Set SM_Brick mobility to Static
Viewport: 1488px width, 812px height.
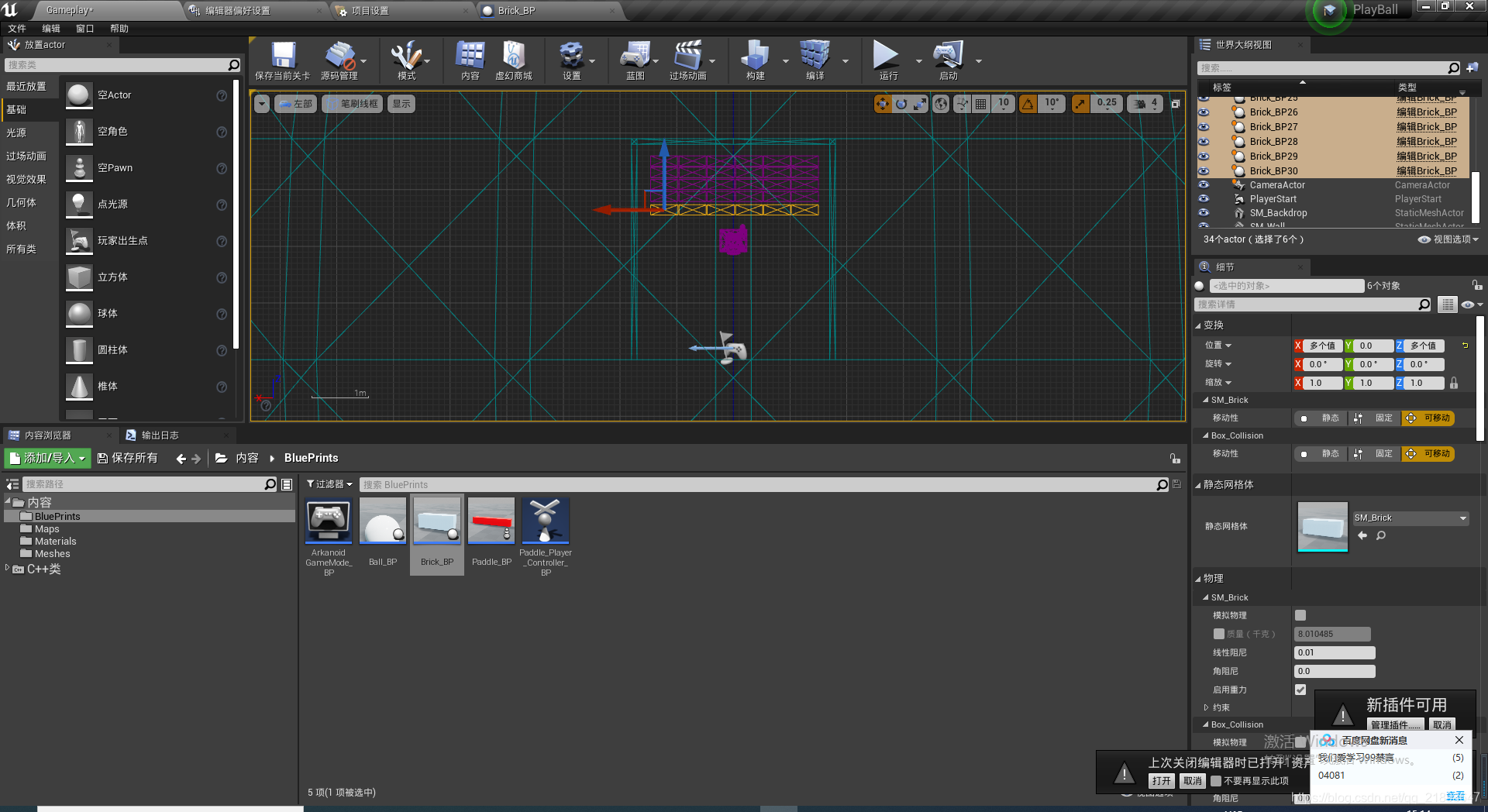click(x=1321, y=418)
